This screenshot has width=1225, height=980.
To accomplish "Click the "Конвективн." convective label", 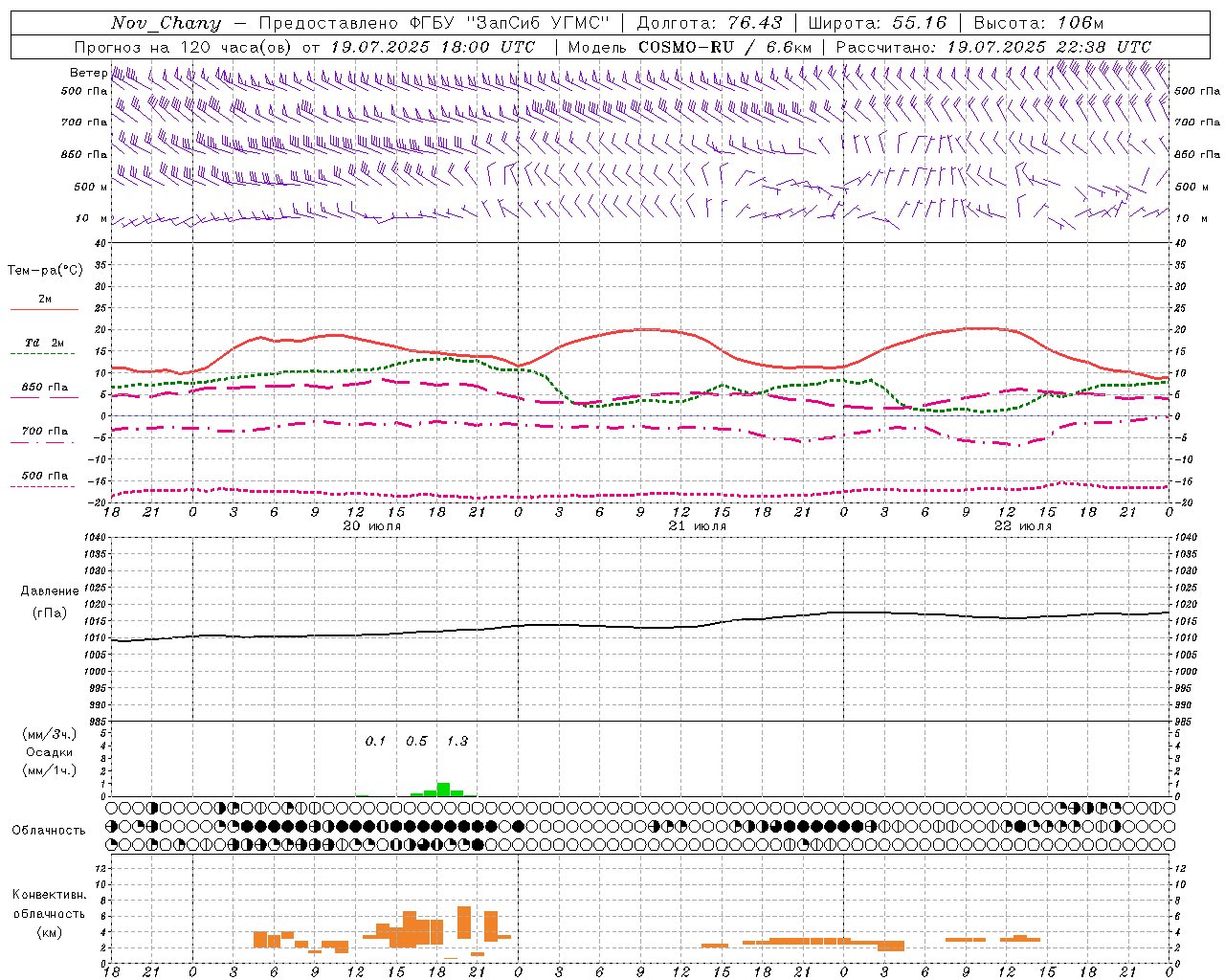I will point(49,895).
